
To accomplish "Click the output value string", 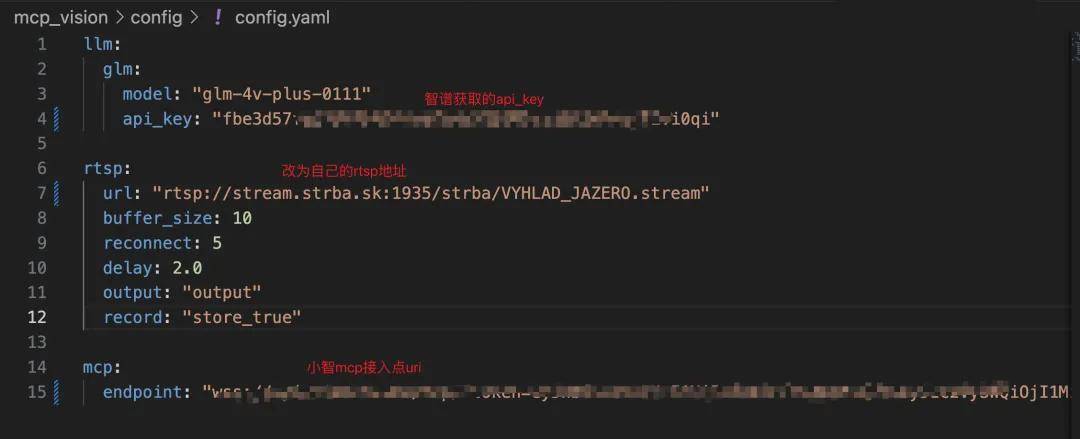I will (x=222, y=293).
